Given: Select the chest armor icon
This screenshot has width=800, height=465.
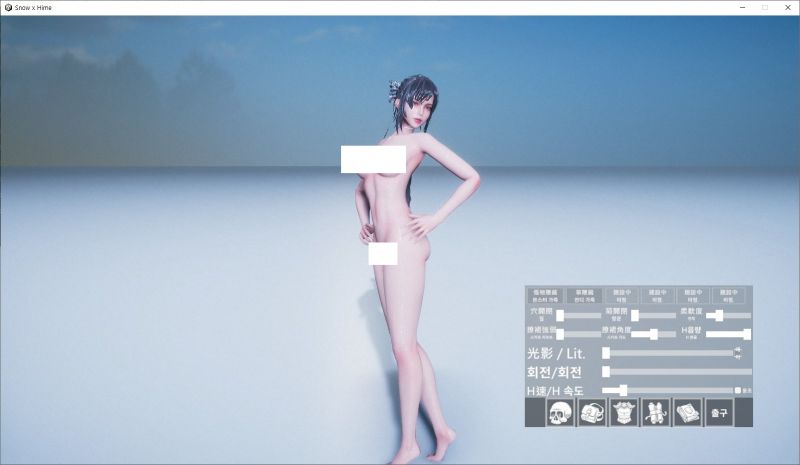Looking at the screenshot, I should (x=623, y=412).
